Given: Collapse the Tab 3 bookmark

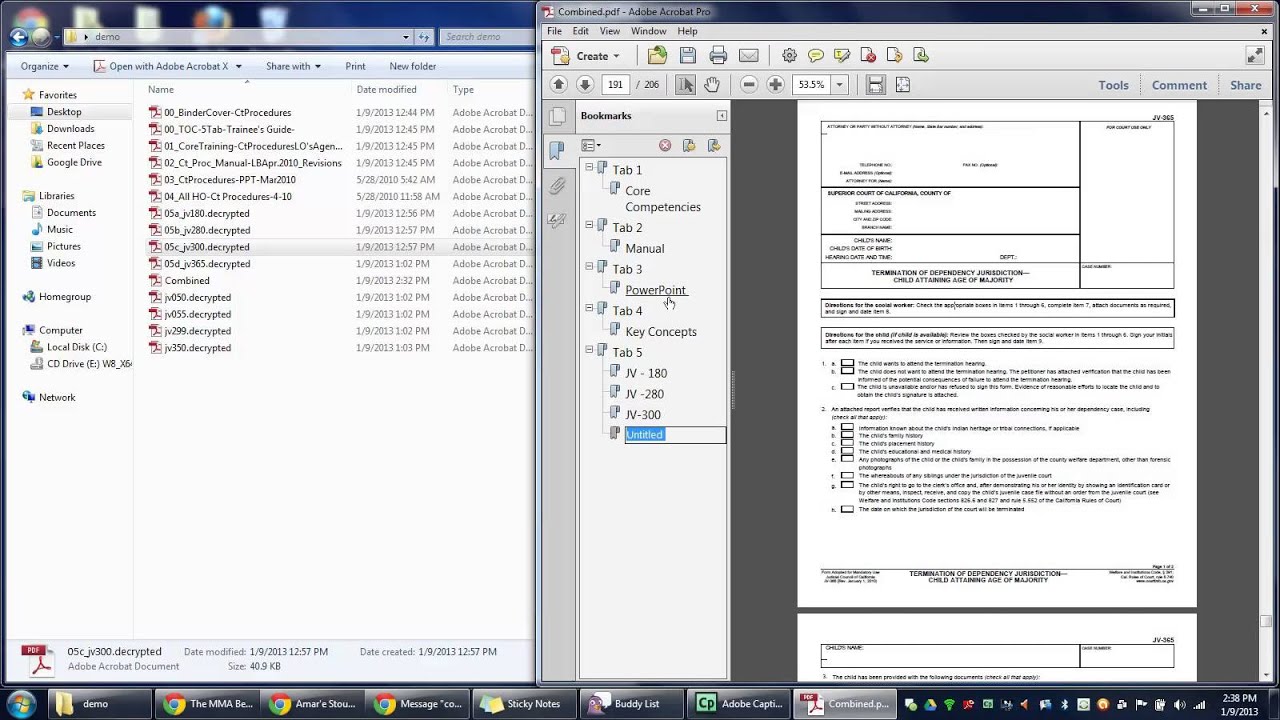Looking at the screenshot, I should (589, 267).
